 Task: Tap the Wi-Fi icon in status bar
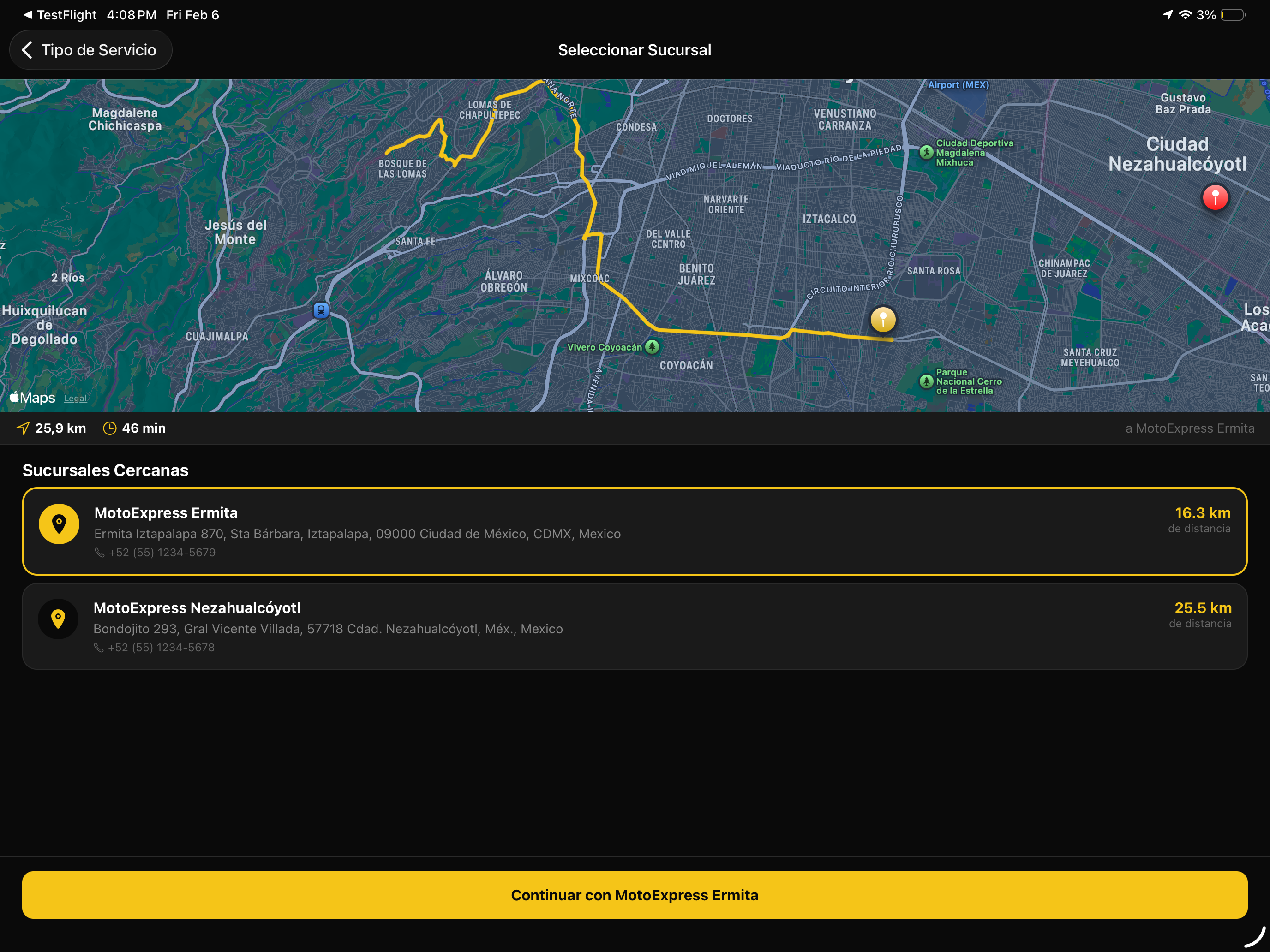point(1186,15)
